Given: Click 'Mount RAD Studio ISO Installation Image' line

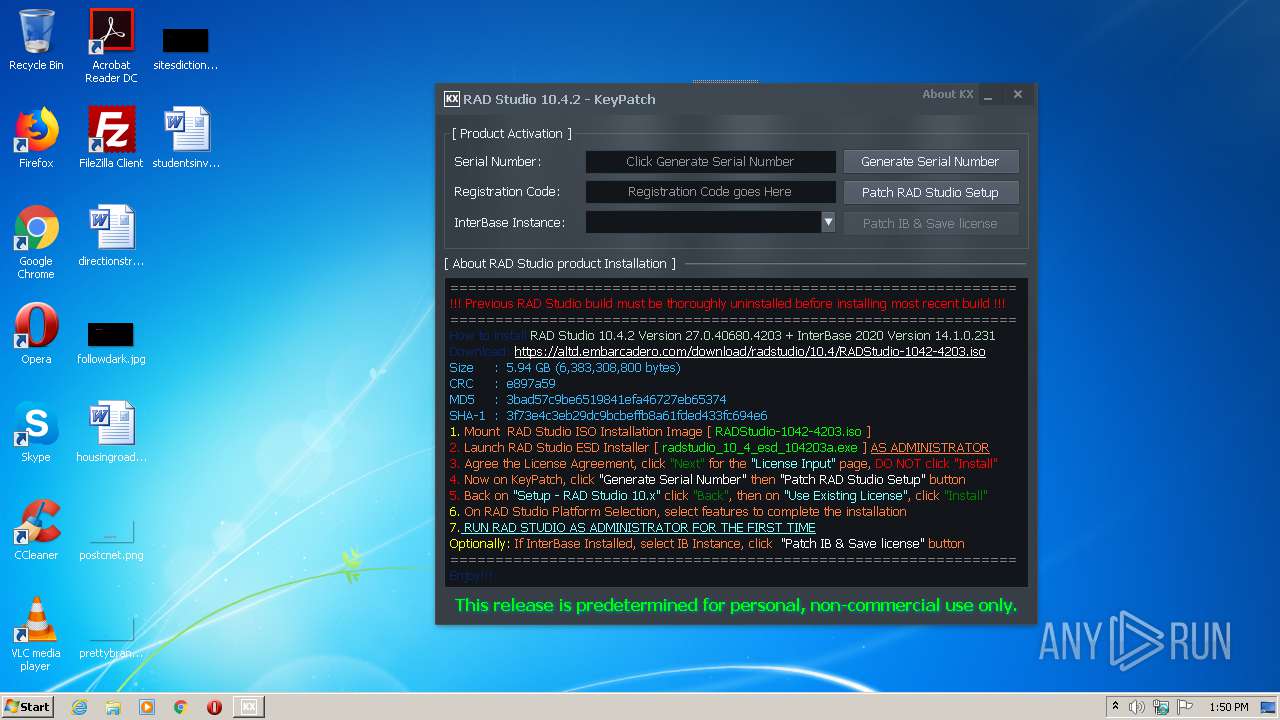Looking at the screenshot, I should (x=660, y=432).
